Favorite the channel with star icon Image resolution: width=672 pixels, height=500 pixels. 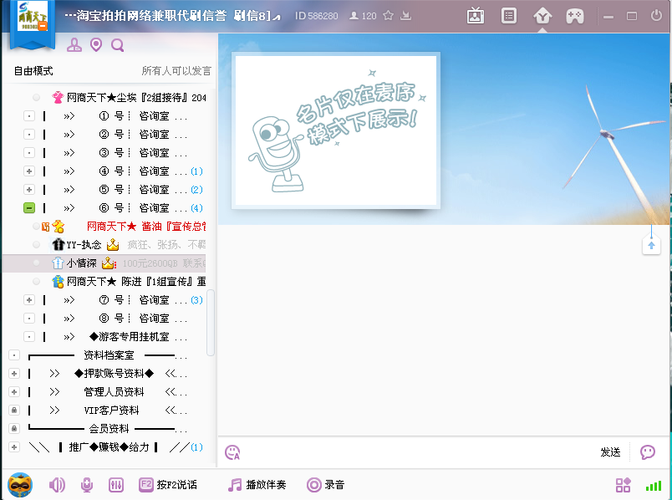(x=388, y=16)
